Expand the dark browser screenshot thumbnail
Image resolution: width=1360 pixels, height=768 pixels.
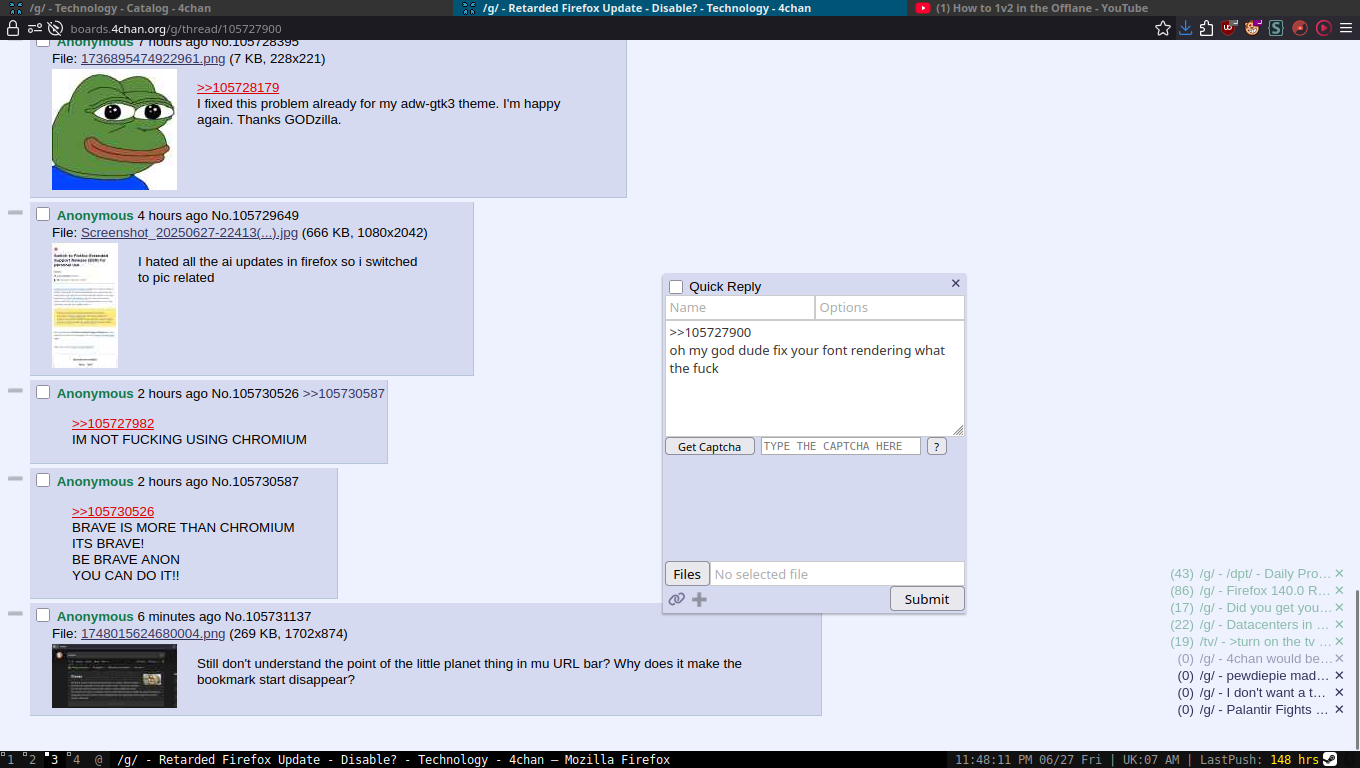click(114, 676)
